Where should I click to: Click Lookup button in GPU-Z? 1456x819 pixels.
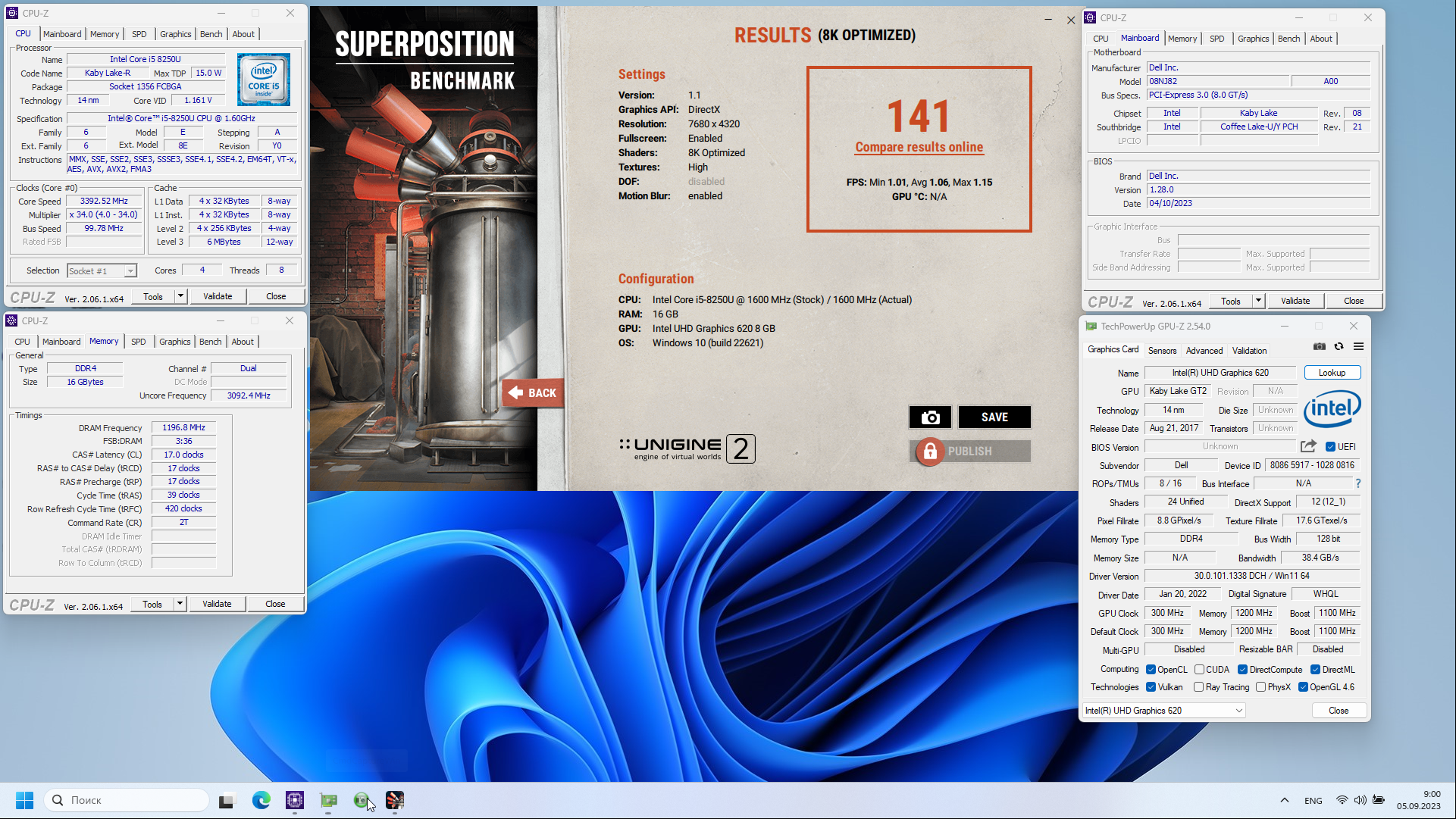tap(1332, 373)
